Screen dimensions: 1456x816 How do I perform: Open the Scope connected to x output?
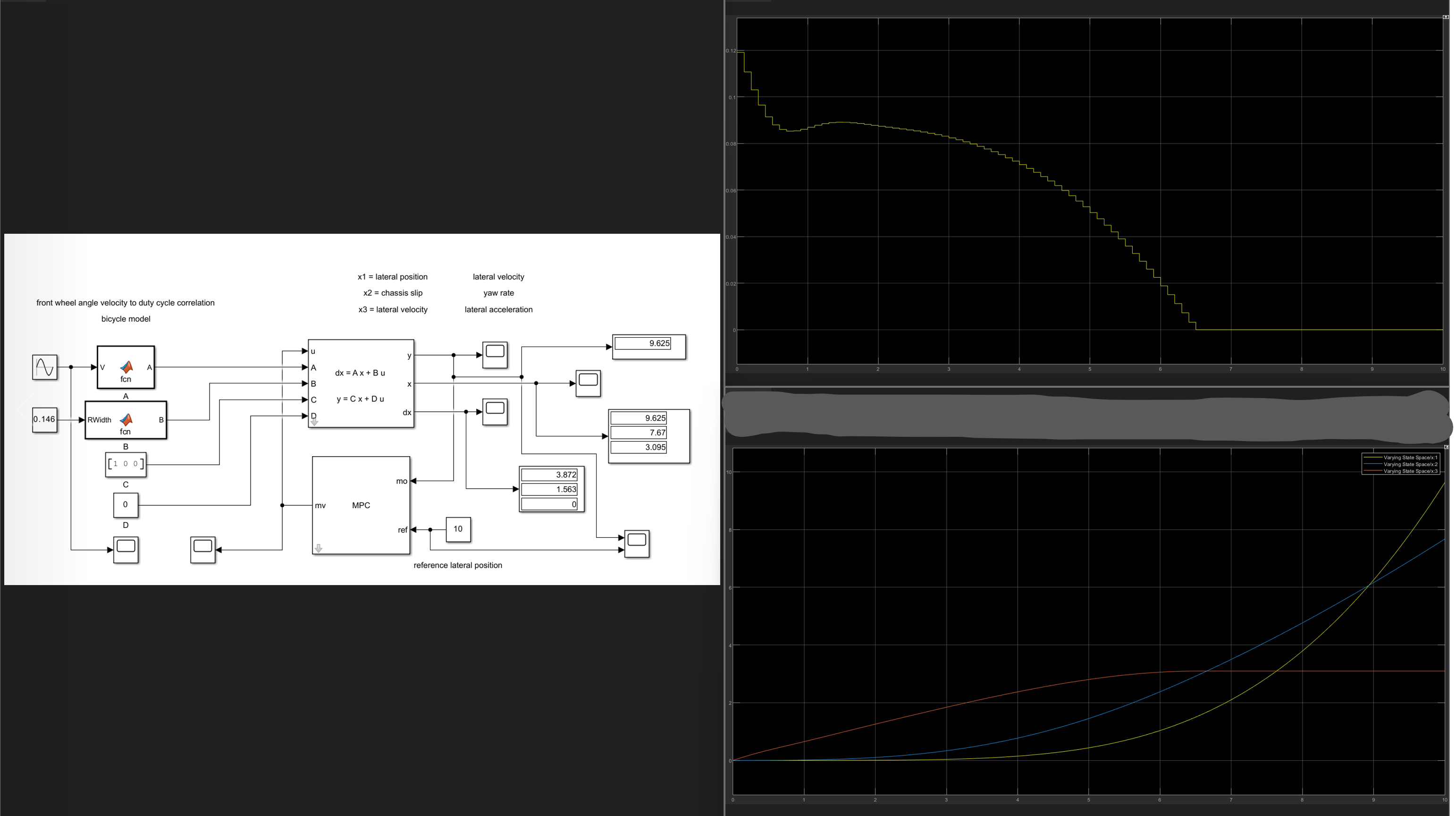[588, 383]
